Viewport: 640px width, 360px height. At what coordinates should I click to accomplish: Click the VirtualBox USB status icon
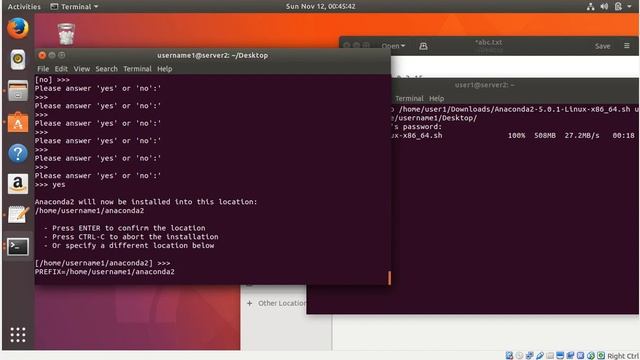[x=540, y=356]
